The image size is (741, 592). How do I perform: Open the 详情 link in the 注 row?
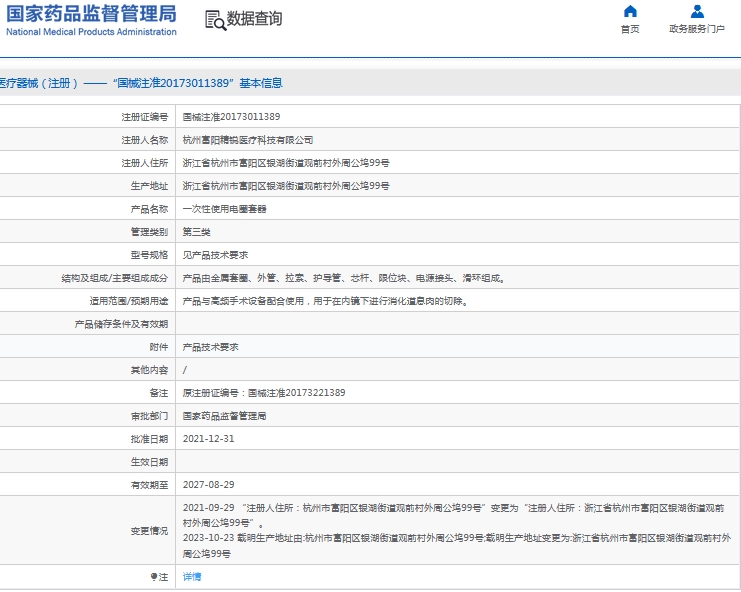192,577
